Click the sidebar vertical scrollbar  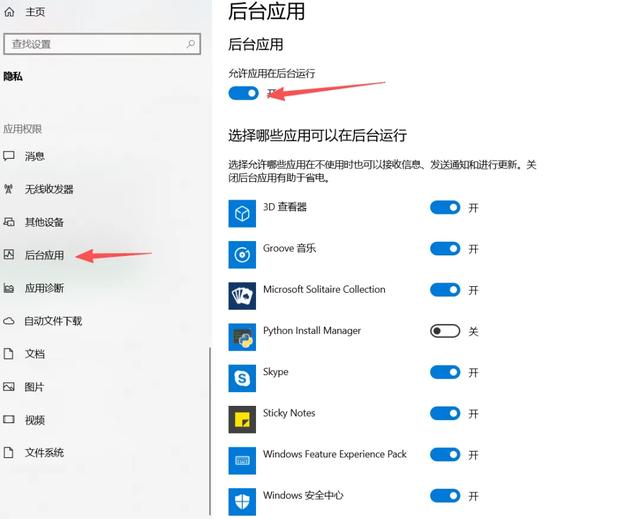[x=210, y=431]
